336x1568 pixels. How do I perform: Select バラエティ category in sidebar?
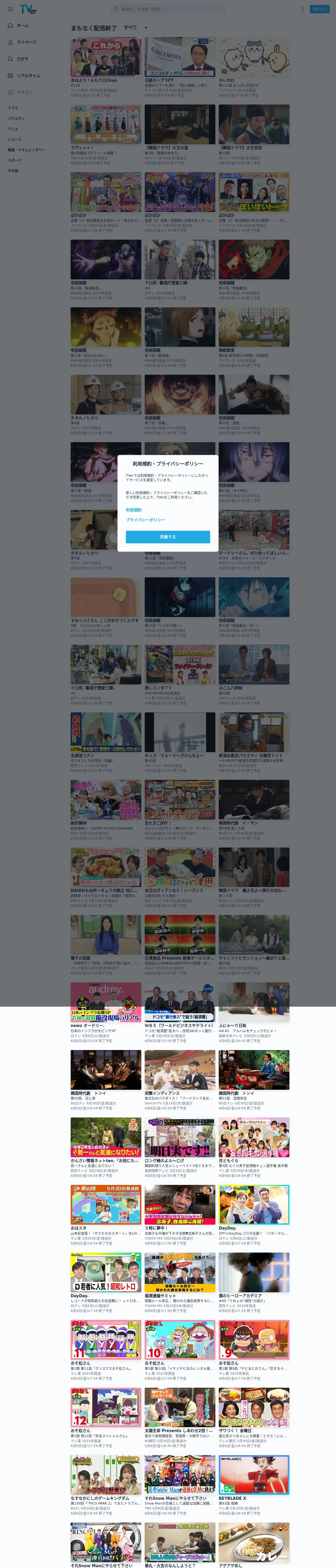[16, 119]
